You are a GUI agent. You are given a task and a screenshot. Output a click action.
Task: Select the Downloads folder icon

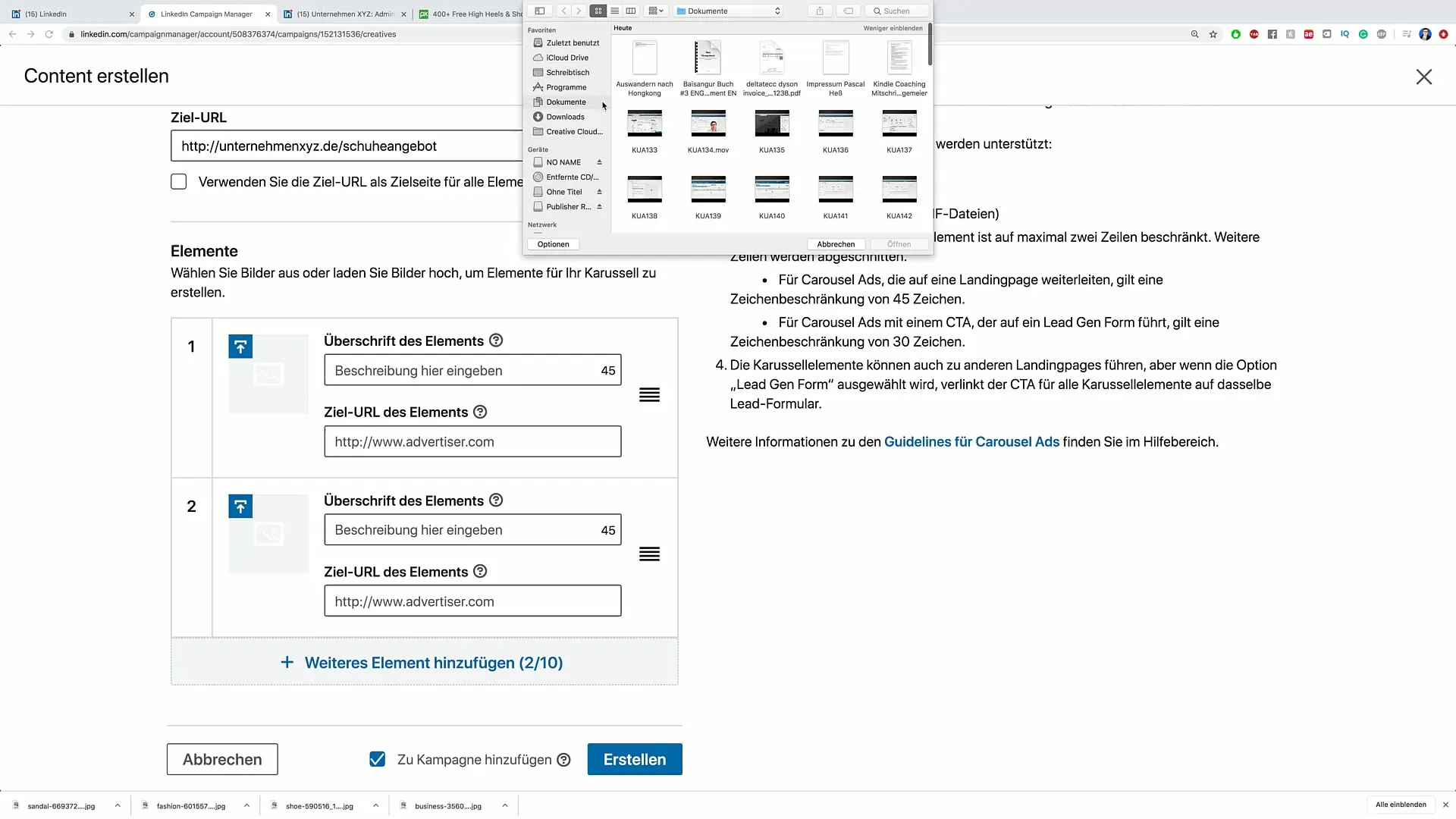pyautogui.click(x=539, y=117)
